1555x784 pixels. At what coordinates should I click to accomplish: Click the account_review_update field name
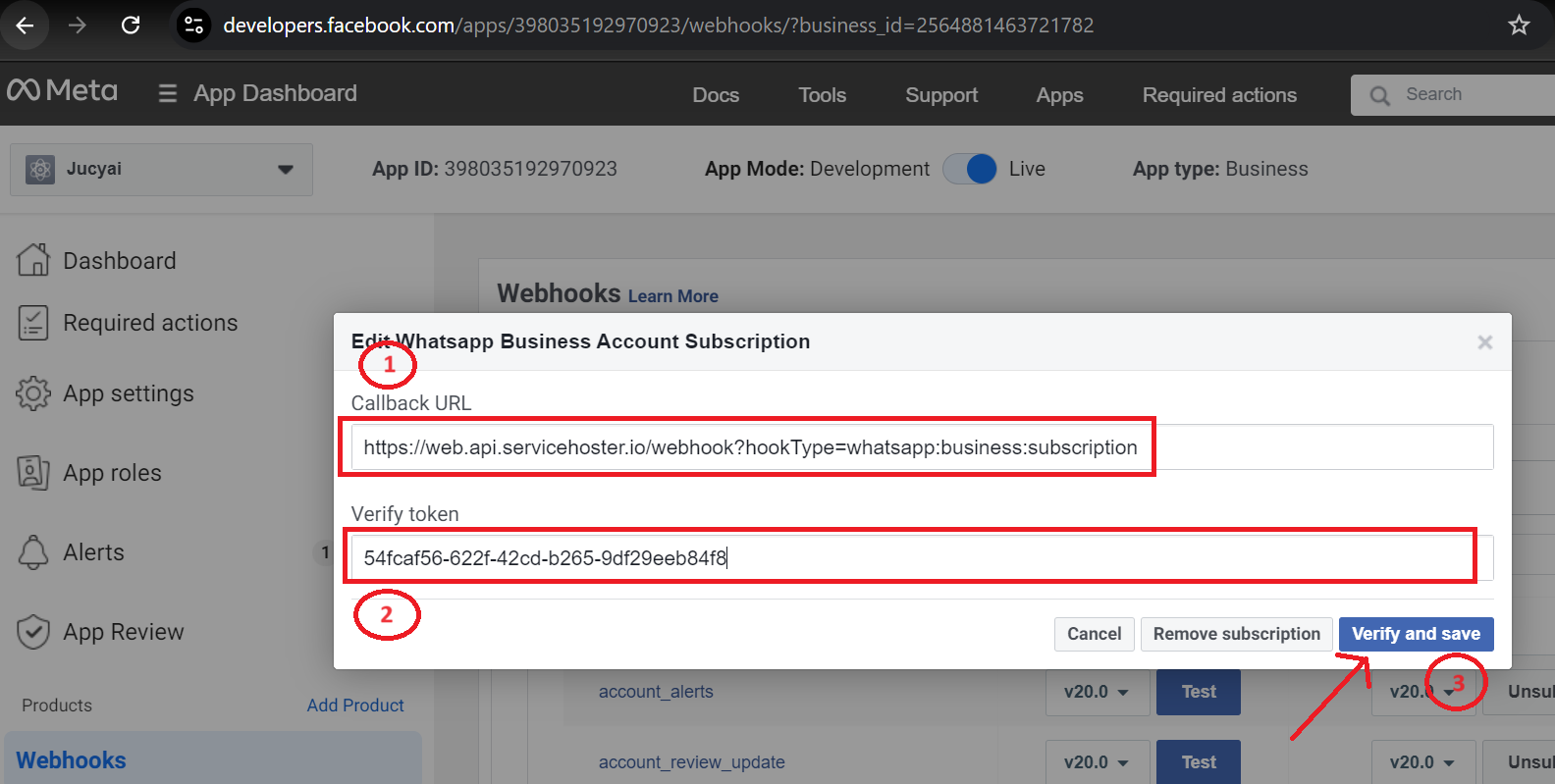coord(691,762)
